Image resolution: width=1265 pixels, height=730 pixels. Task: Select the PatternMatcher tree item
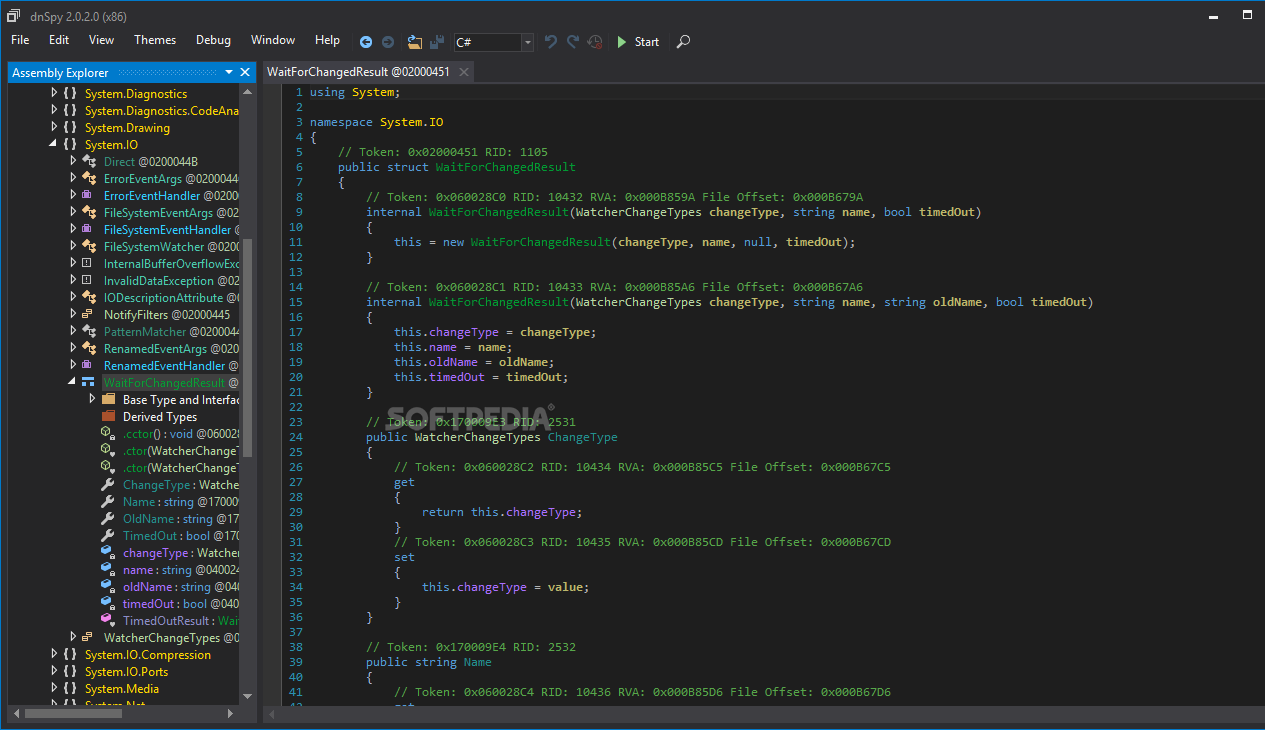coord(170,332)
